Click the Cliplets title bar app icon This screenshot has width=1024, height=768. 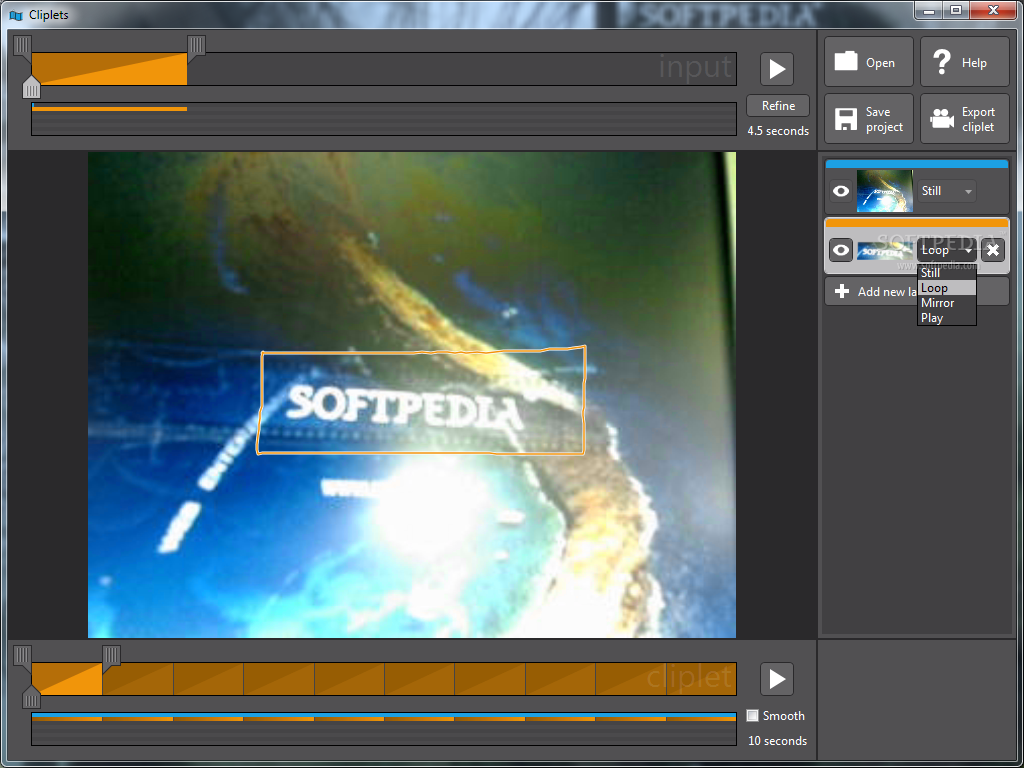point(16,14)
